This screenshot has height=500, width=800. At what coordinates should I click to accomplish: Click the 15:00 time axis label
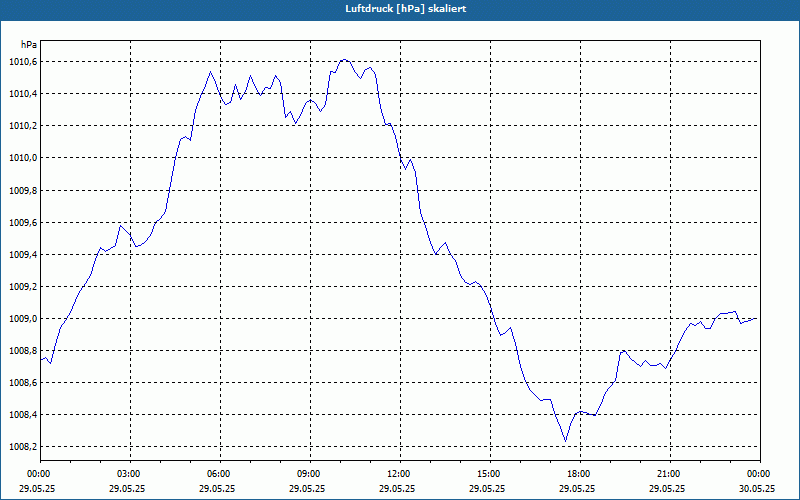490,474
